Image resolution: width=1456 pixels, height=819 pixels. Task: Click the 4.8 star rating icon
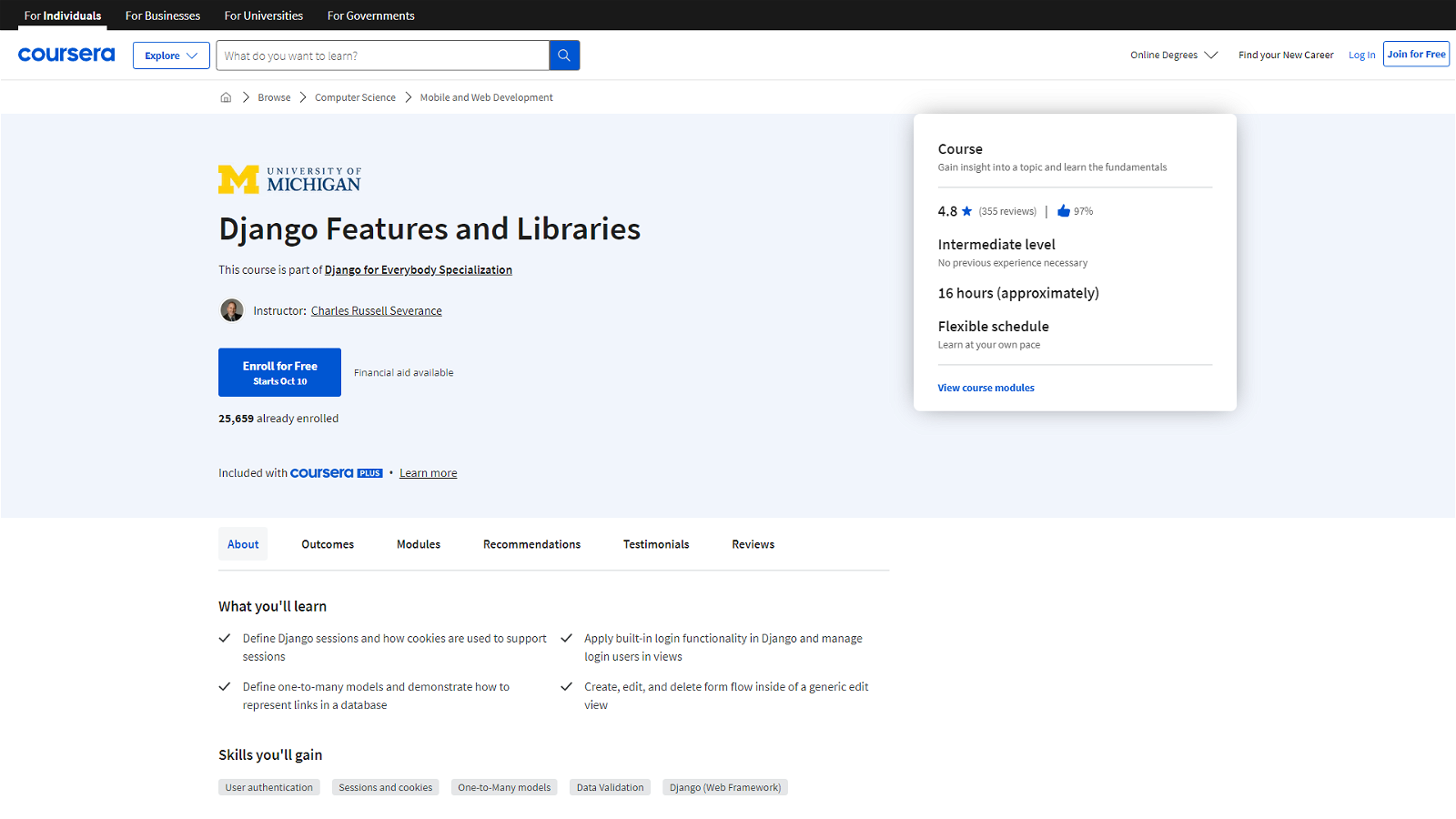967,211
